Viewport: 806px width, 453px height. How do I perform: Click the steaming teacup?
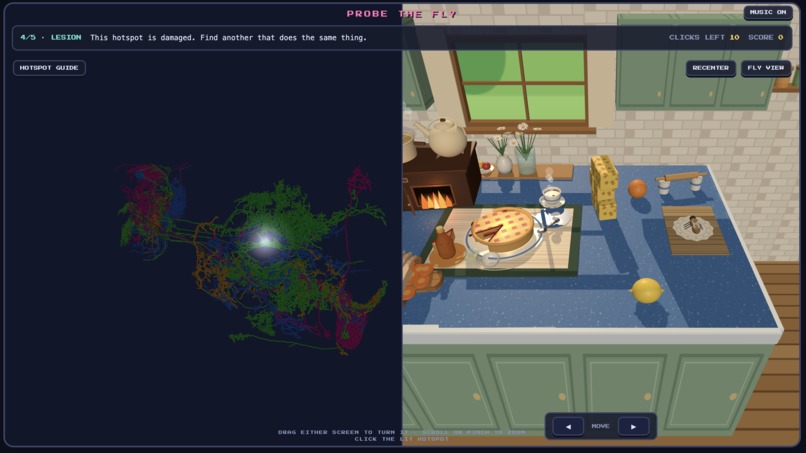coord(552,195)
